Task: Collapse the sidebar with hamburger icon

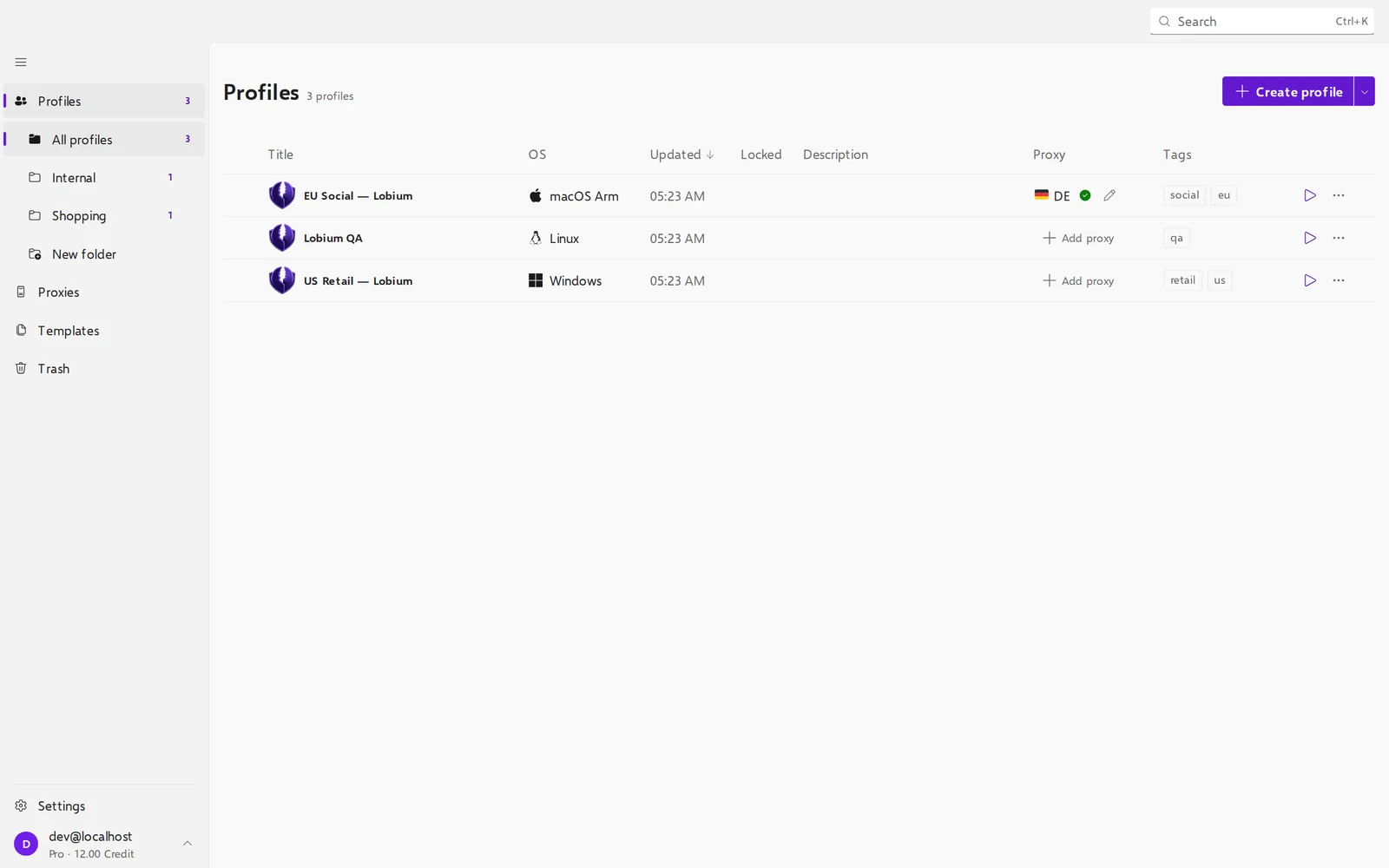Action: point(21,62)
